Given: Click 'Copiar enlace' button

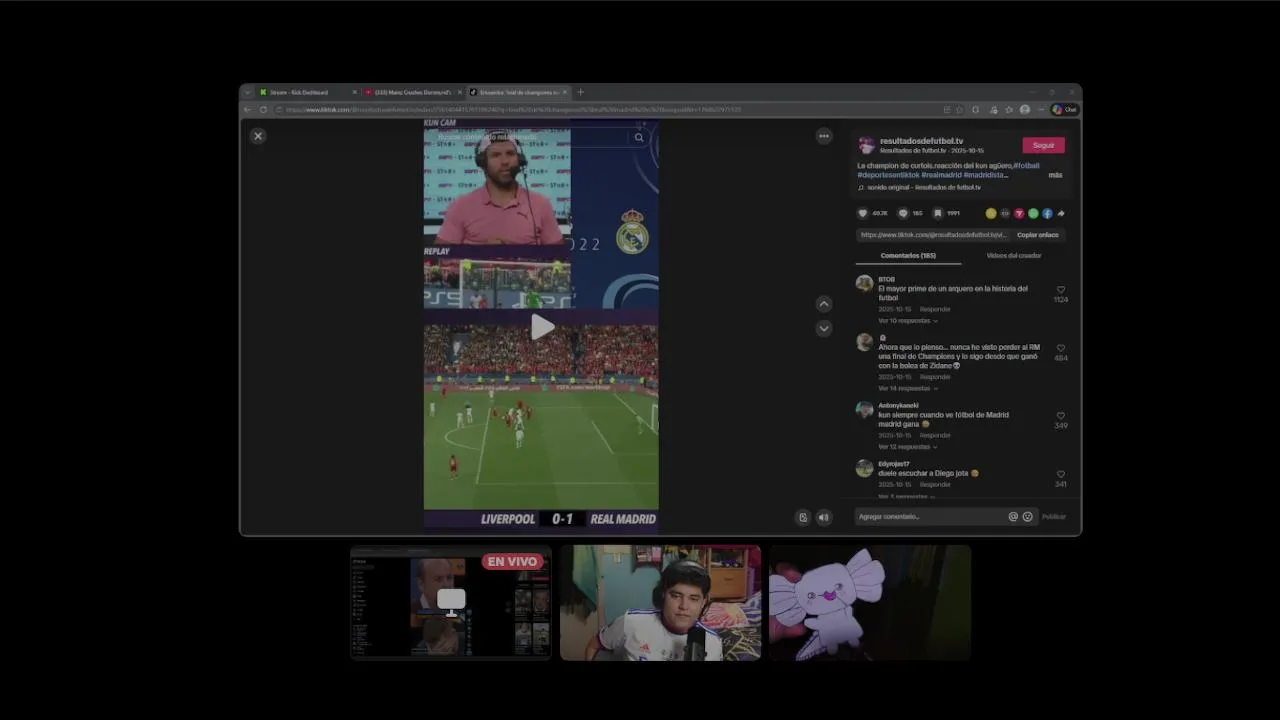Looking at the screenshot, I should (1037, 235).
